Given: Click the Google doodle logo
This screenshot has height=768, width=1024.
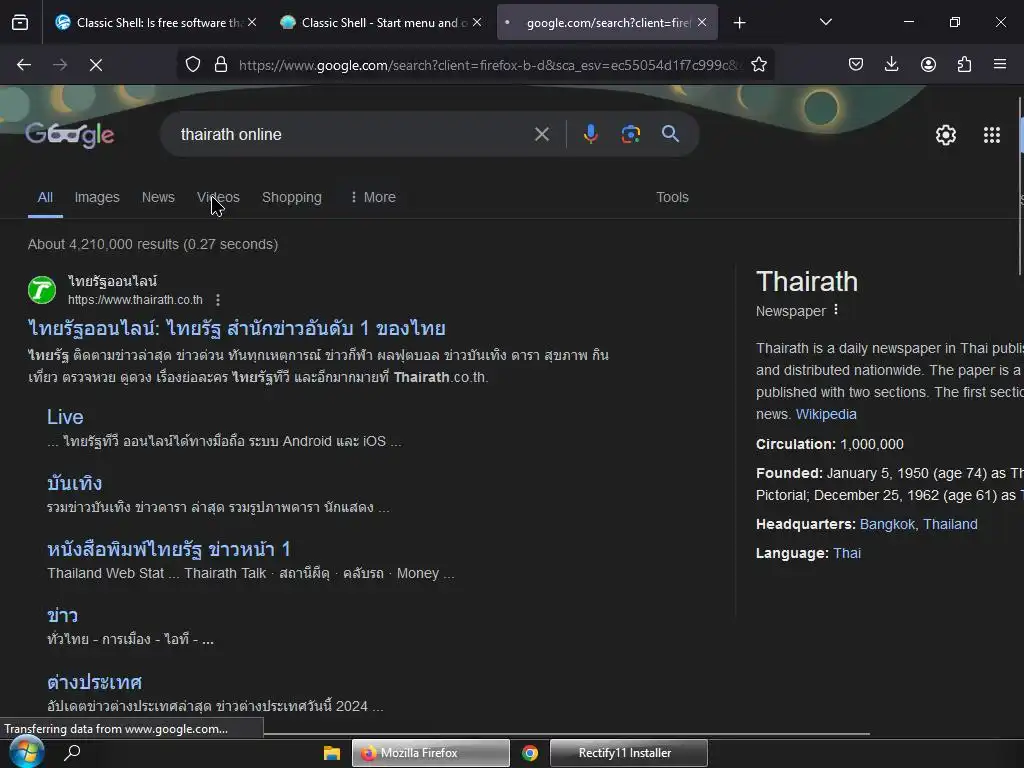Looking at the screenshot, I should click(70, 135).
